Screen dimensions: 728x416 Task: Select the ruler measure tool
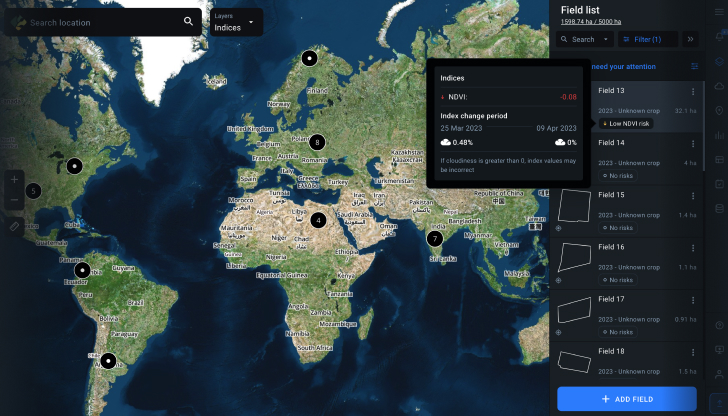tap(14, 226)
